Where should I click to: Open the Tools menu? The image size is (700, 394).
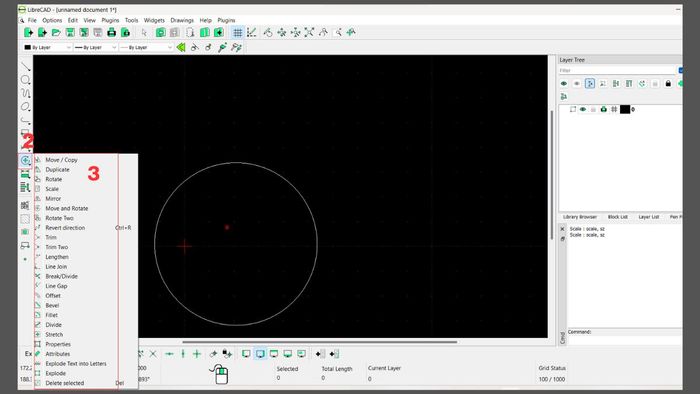tap(131, 21)
